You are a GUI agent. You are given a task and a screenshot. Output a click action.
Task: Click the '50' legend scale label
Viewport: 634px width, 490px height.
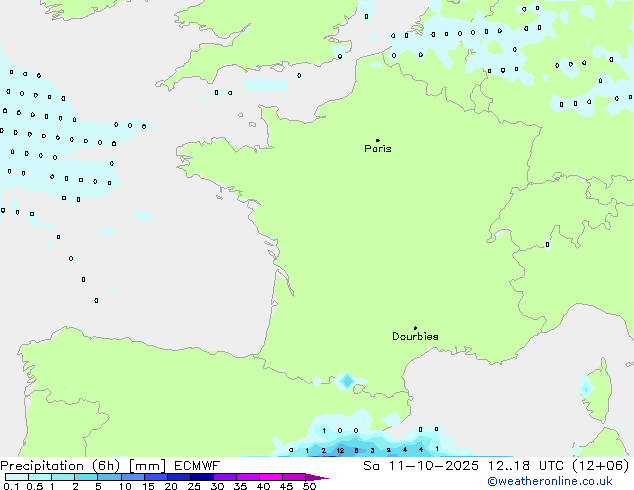[x=309, y=486]
